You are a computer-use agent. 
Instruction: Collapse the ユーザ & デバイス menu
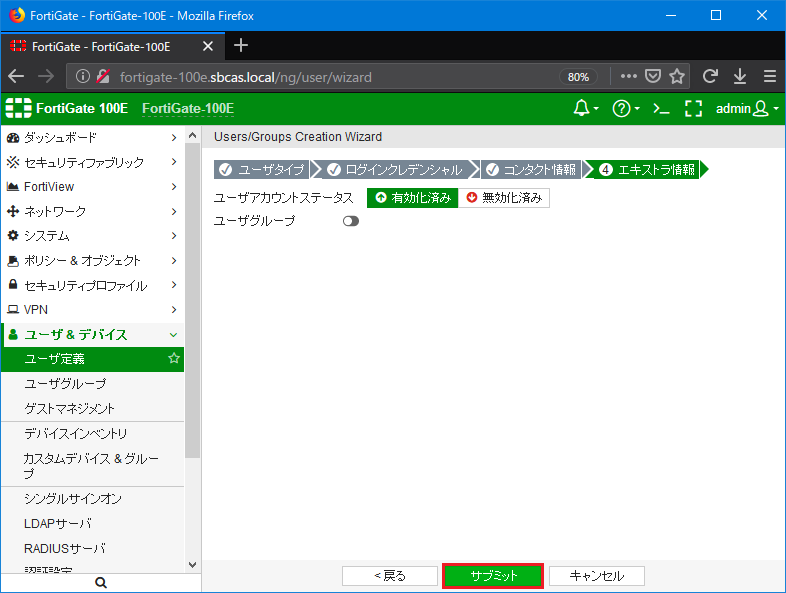[x=92, y=334]
